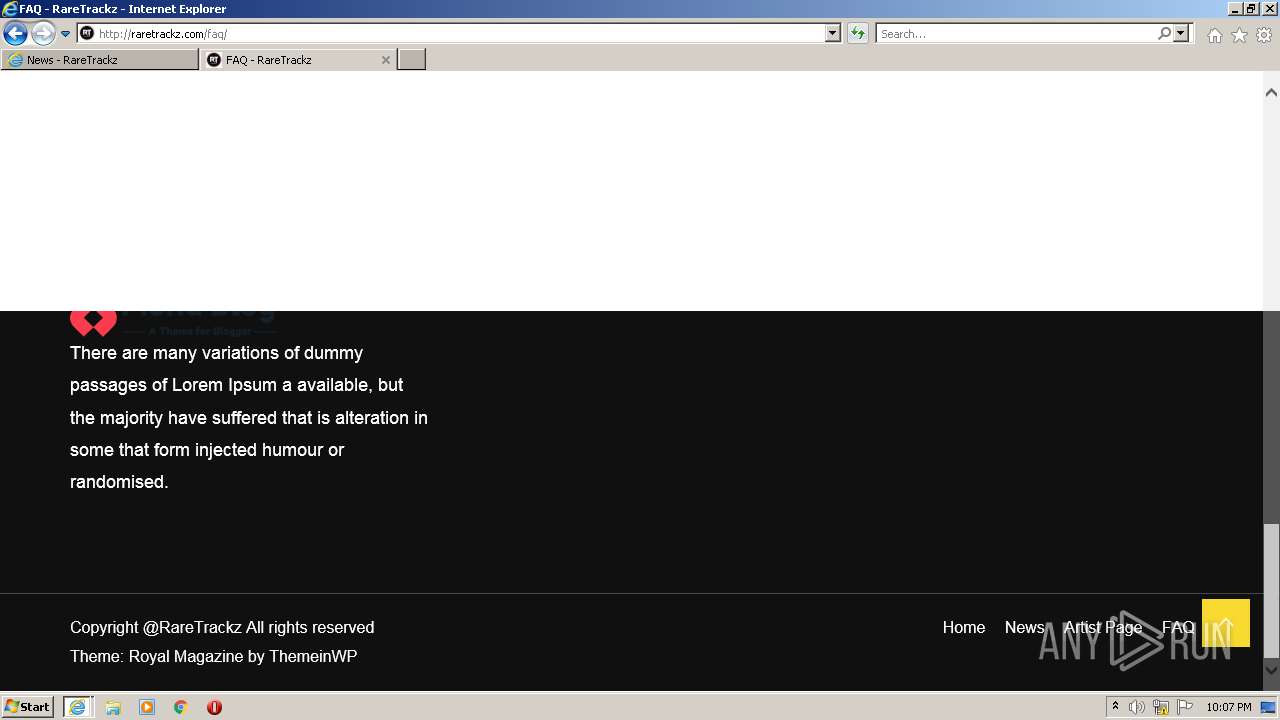This screenshot has height=720, width=1280.
Task: Click the Home footer link
Action: (964, 627)
